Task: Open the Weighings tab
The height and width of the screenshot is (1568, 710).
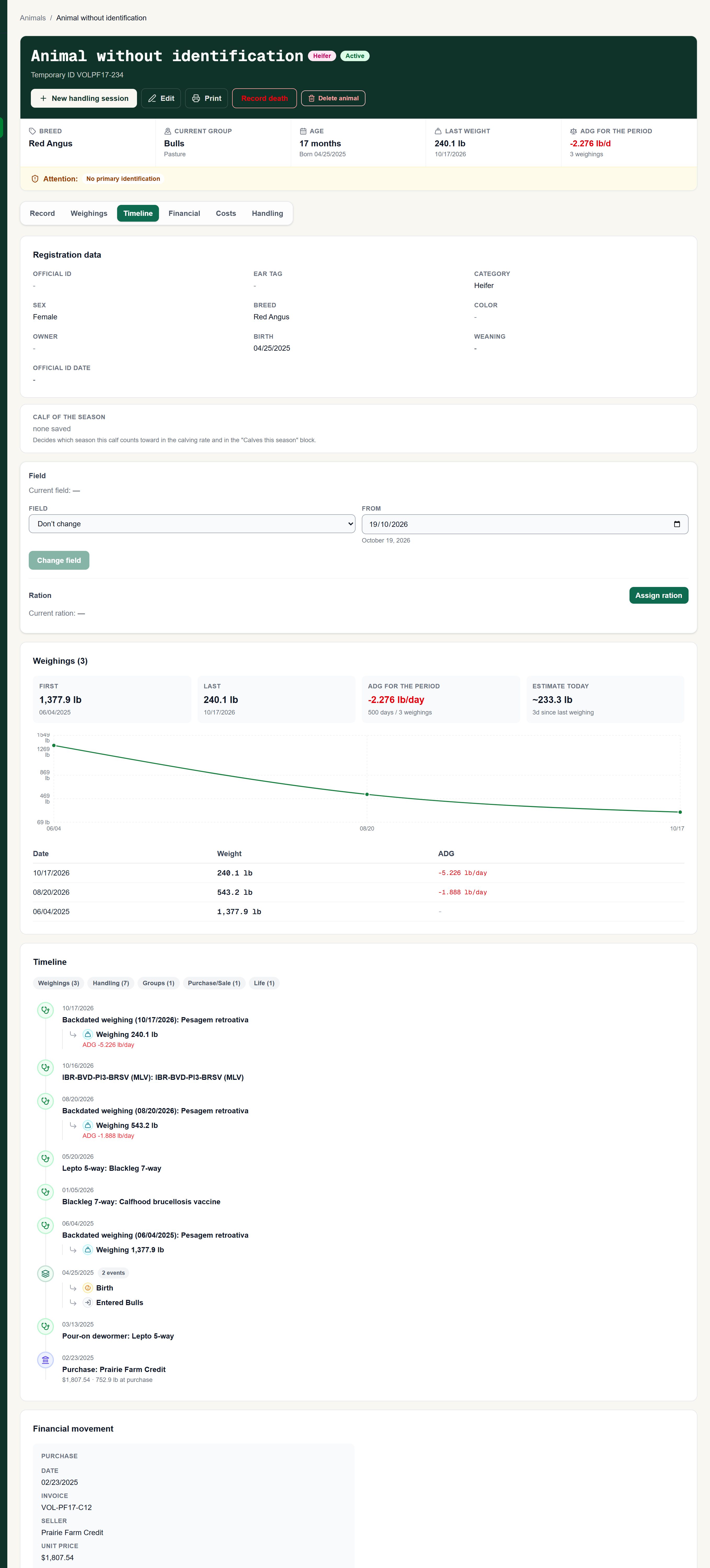Action: tap(89, 213)
